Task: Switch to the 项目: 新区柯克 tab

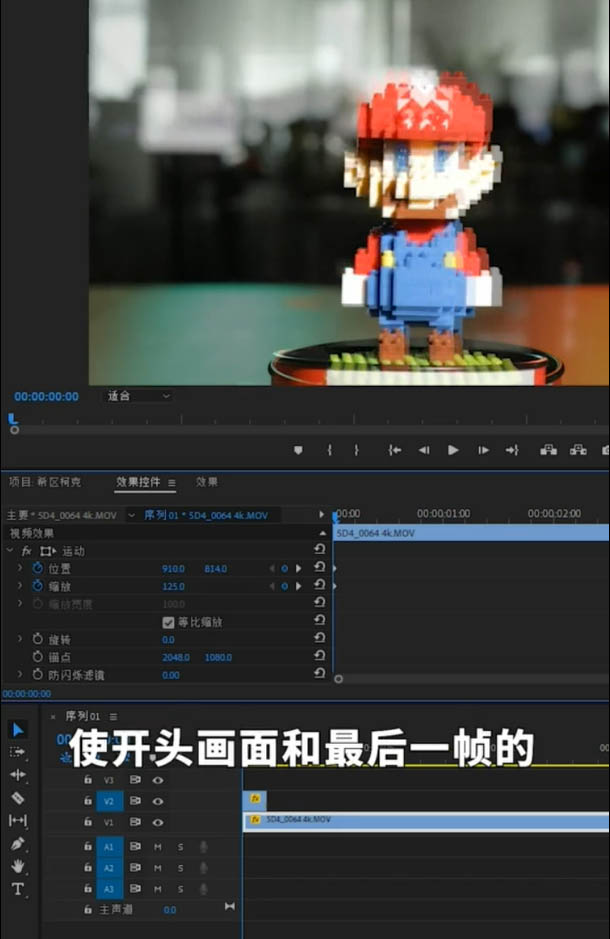Action: (45, 482)
